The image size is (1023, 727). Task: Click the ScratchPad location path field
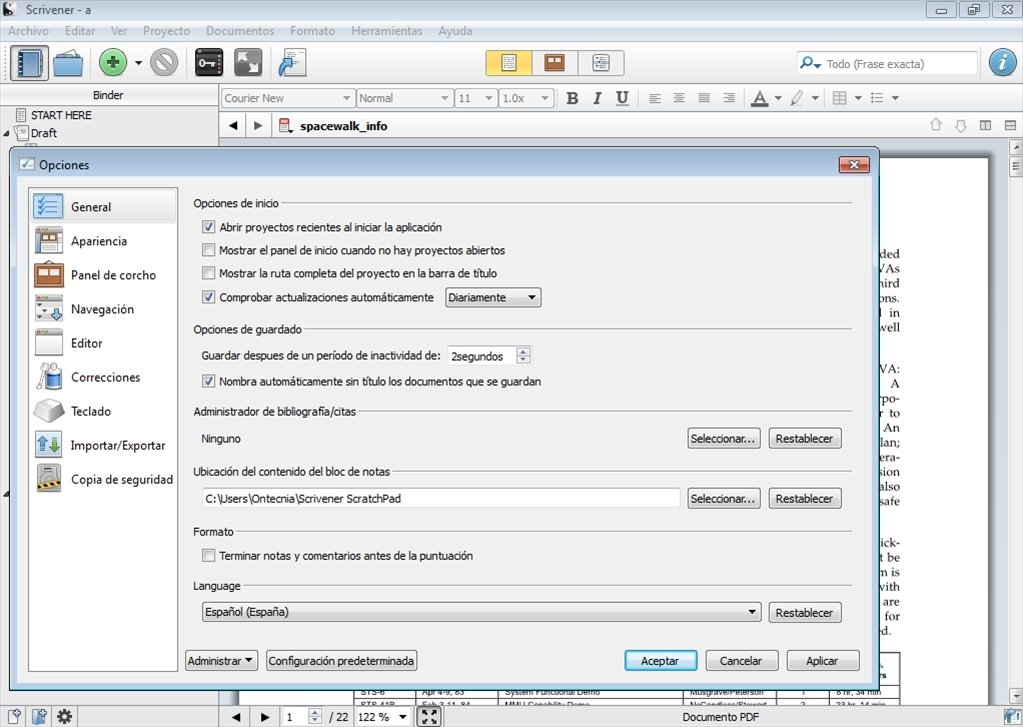point(441,499)
